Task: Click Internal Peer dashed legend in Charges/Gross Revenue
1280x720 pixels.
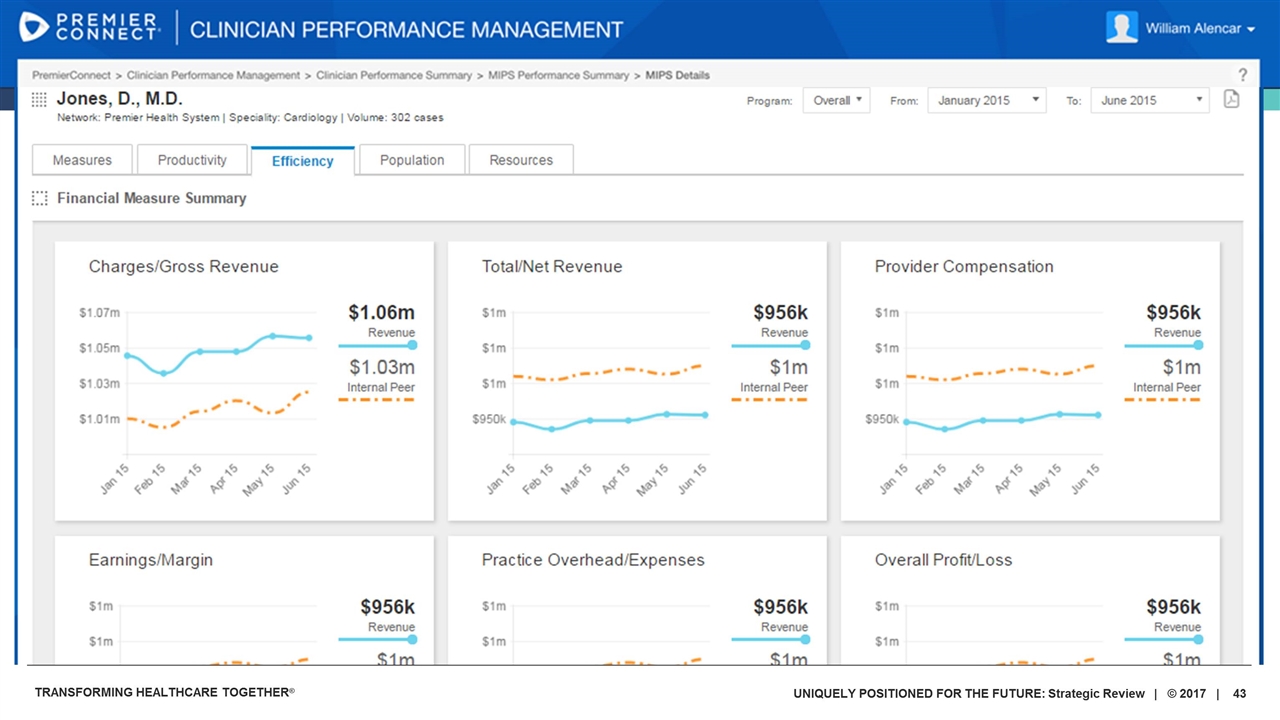Action: (377, 400)
